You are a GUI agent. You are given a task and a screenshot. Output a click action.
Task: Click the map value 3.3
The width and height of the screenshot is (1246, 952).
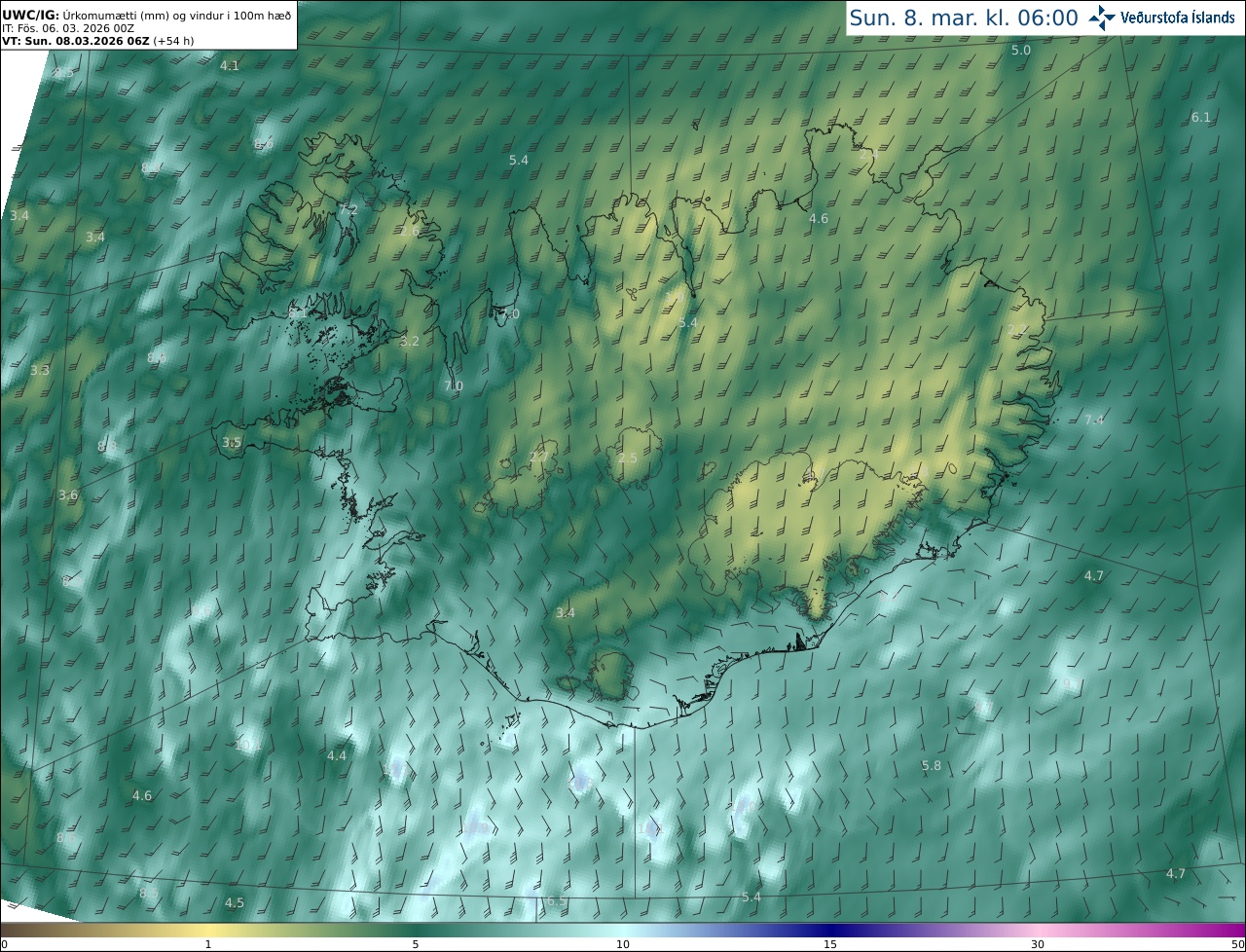click(40, 370)
